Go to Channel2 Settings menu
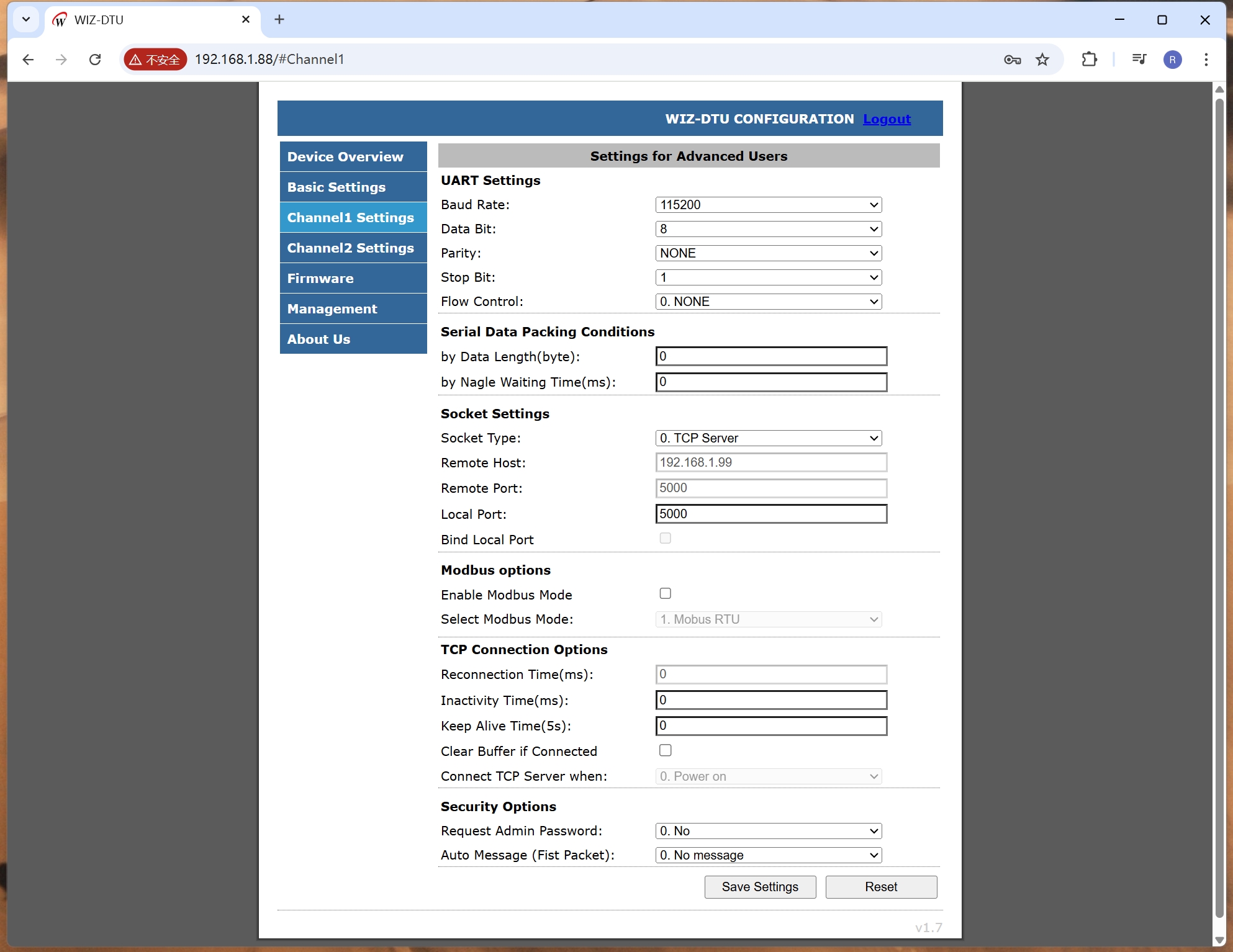The width and height of the screenshot is (1233, 952). click(x=350, y=248)
